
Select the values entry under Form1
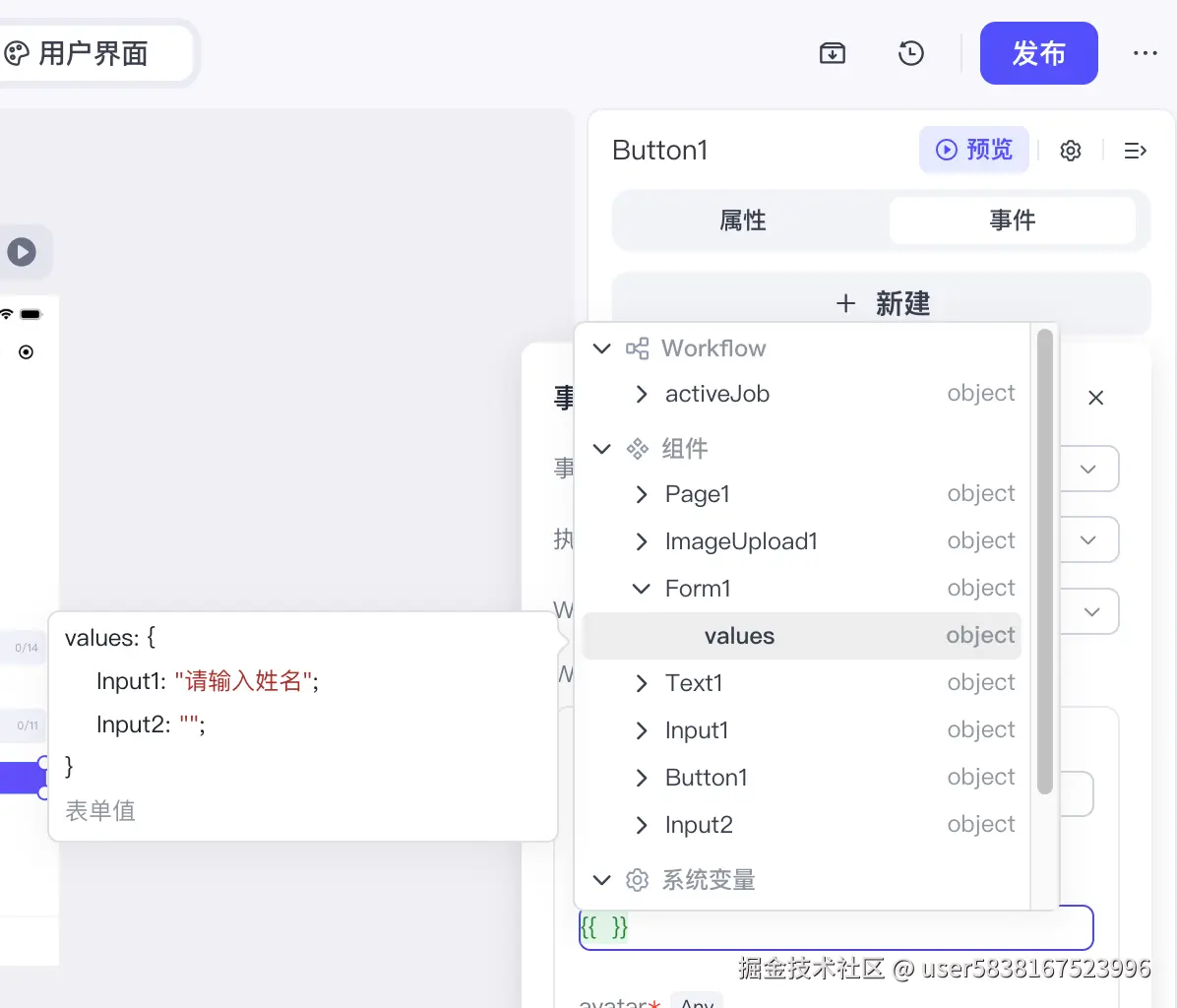point(802,636)
